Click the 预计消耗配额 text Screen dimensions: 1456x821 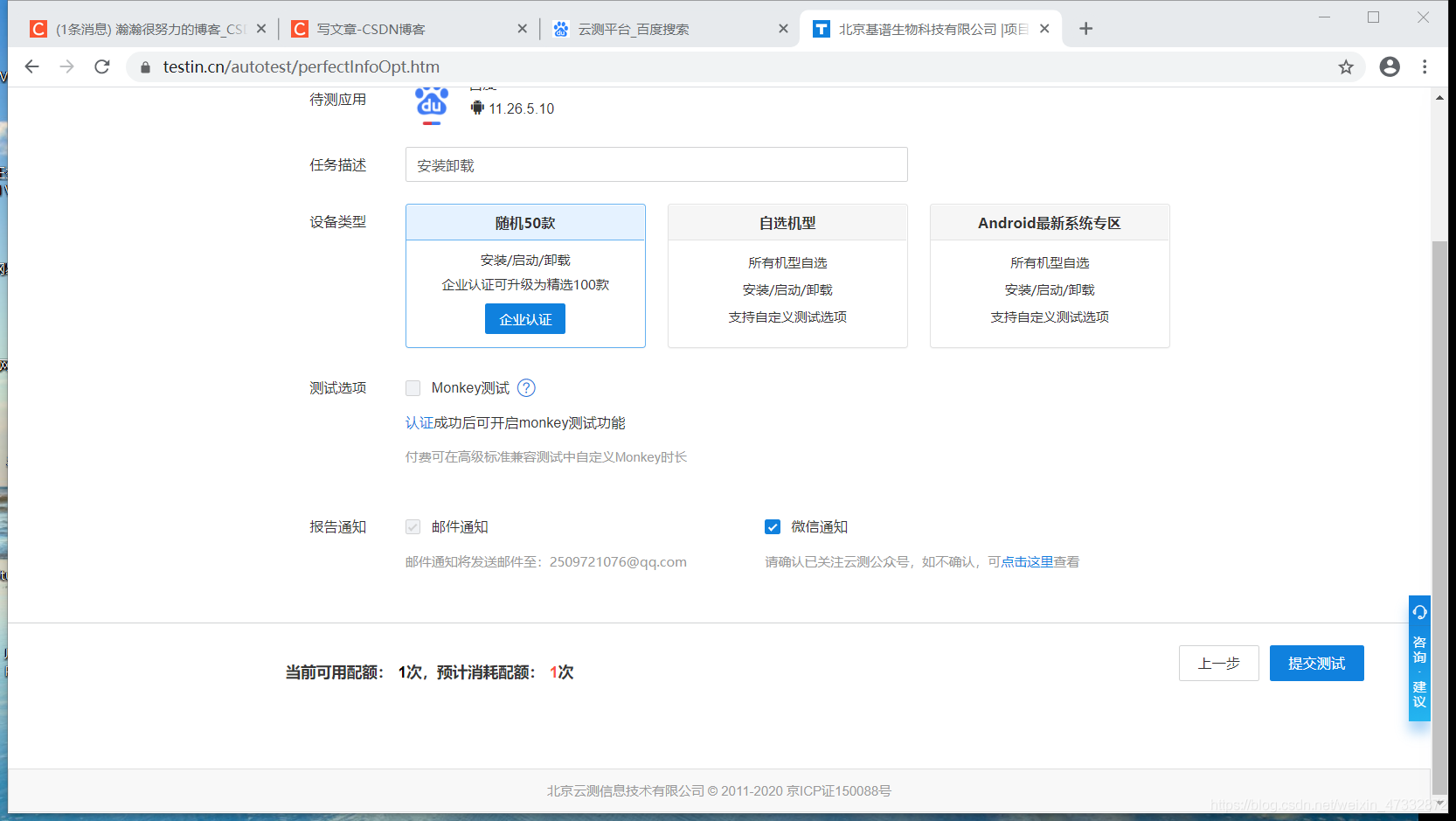click(487, 671)
